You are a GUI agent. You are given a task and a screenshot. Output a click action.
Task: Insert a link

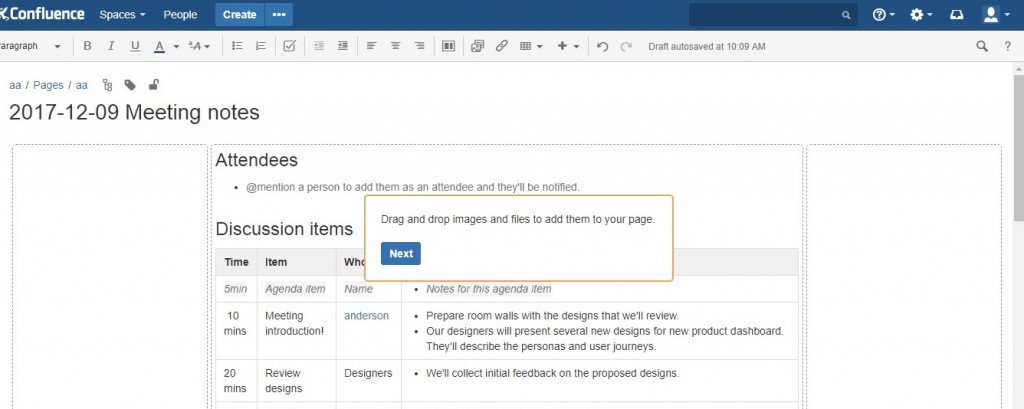tap(502, 46)
